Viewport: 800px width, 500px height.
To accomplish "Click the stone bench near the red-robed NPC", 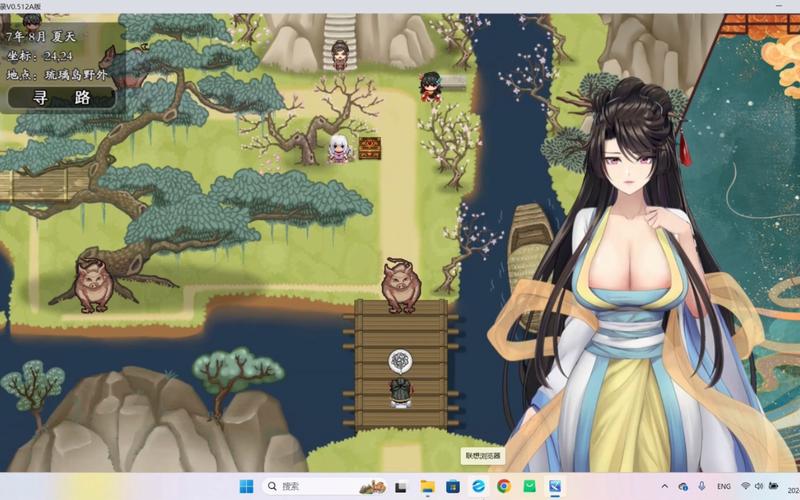I will coord(453,82).
